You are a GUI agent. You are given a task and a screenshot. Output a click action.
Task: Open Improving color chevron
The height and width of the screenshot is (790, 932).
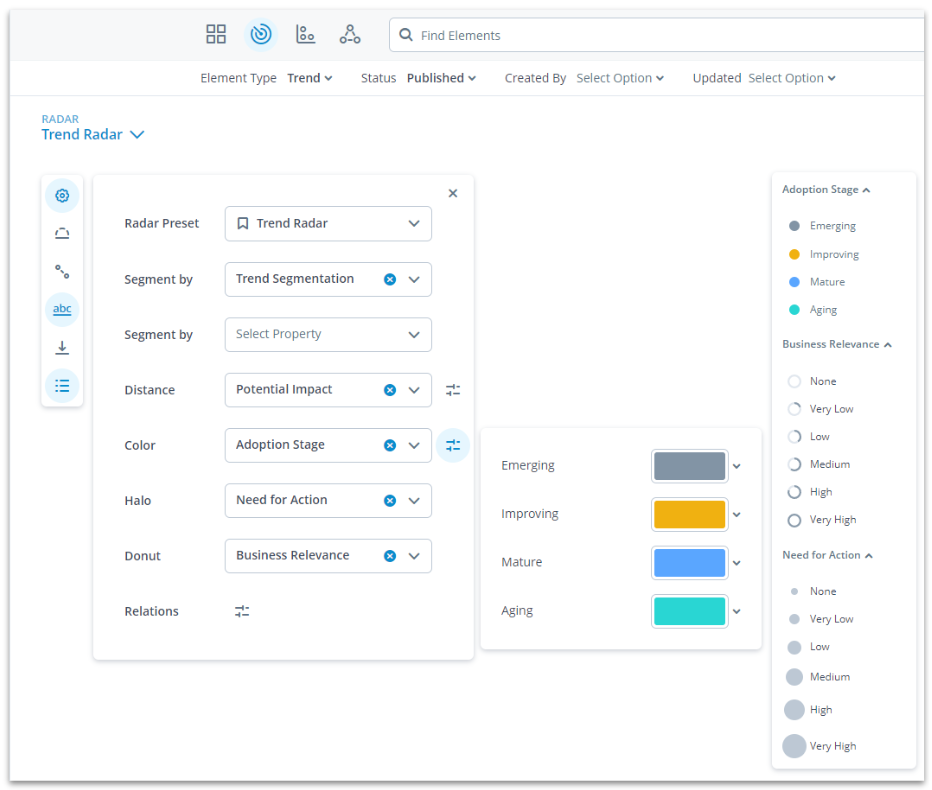click(737, 515)
